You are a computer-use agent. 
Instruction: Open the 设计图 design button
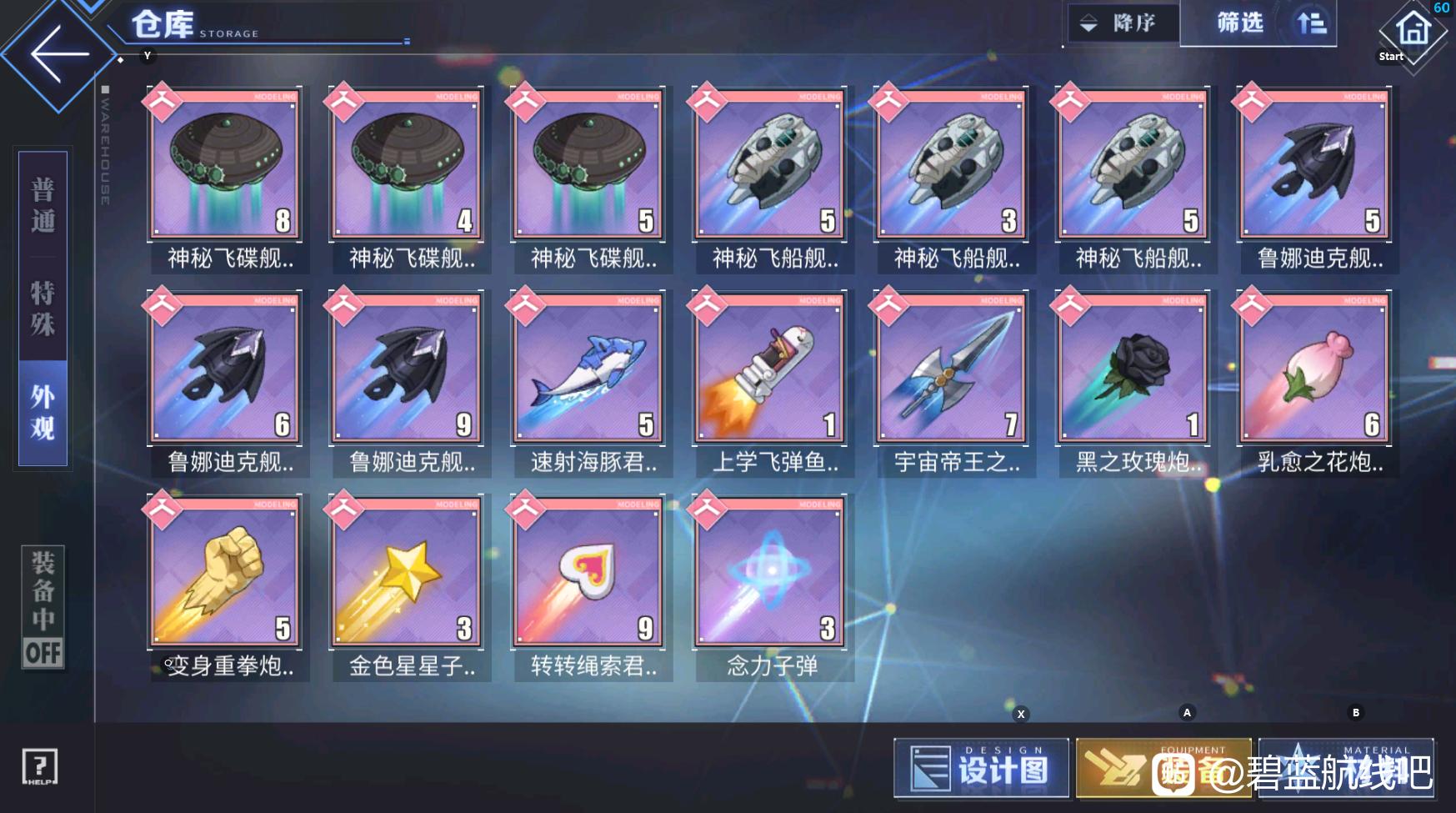(981, 768)
